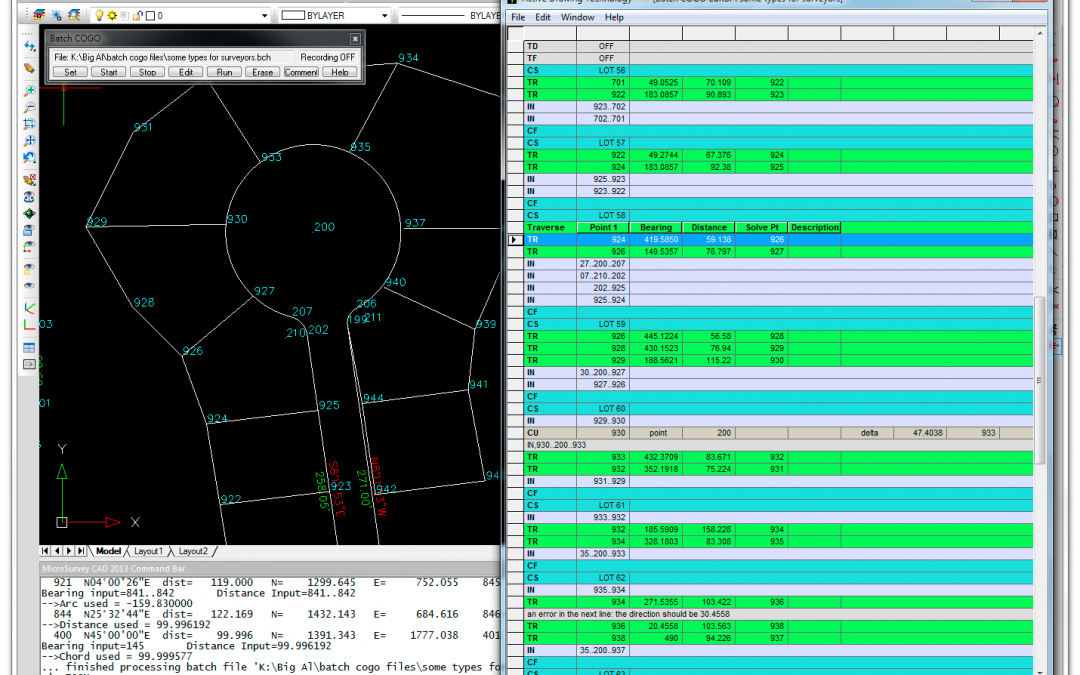Click the zoom previous icon

coord(30,158)
